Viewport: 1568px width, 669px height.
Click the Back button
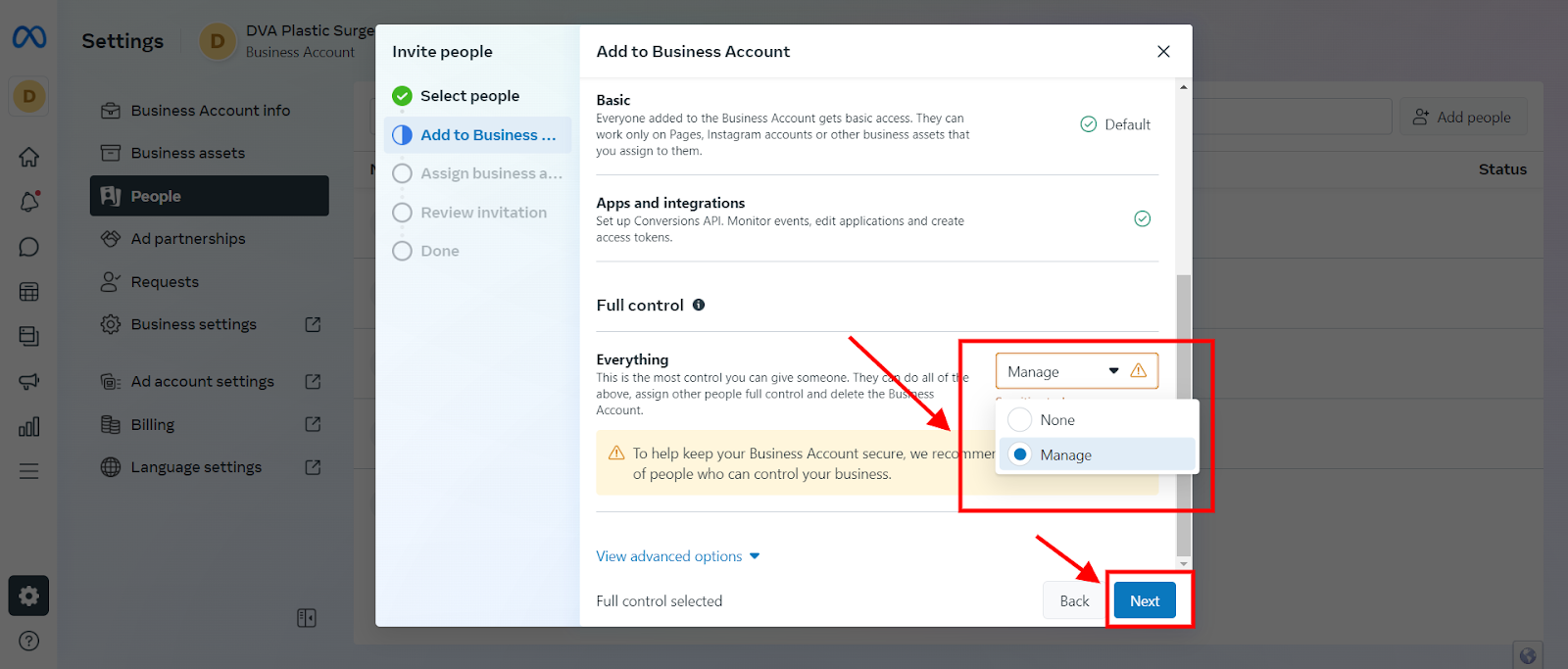(x=1074, y=600)
